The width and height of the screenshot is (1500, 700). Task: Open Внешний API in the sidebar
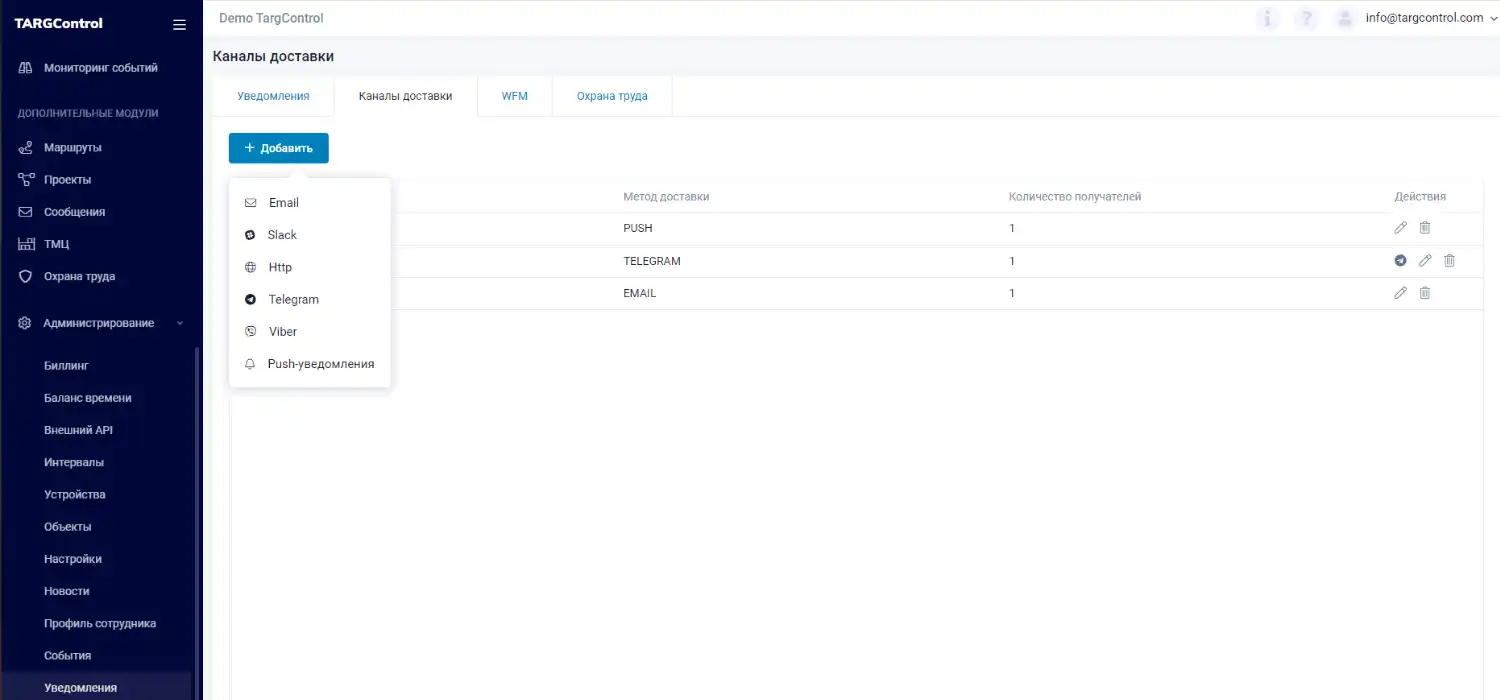click(78, 430)
